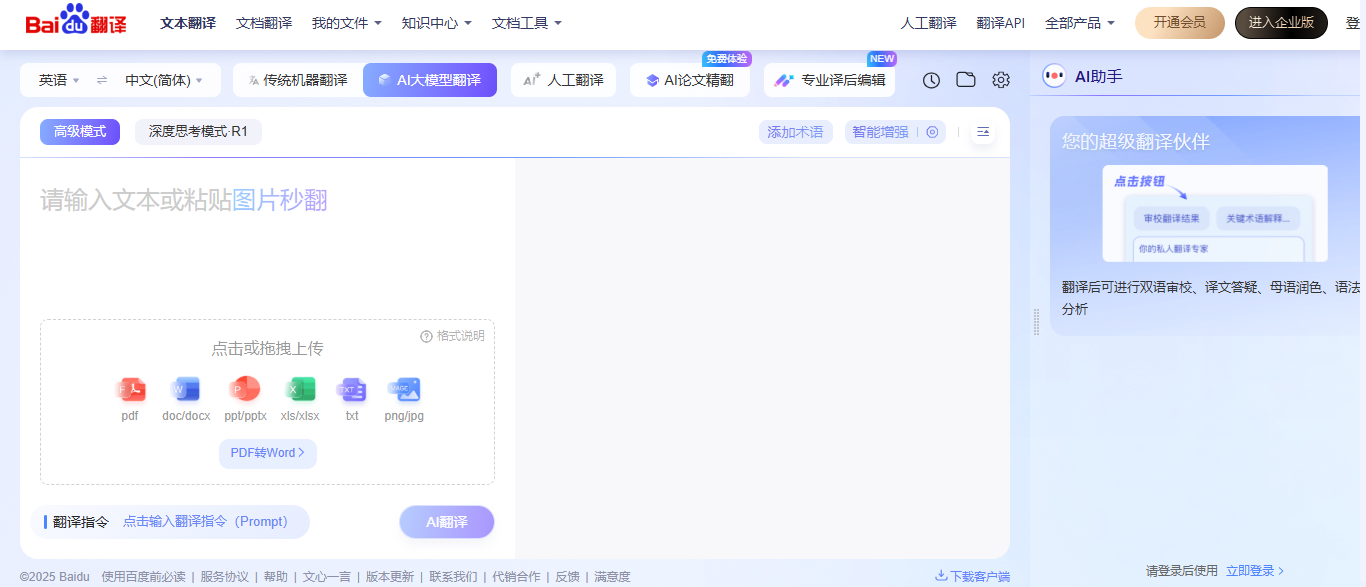
Task: Enable 深度思考模式·R1
Action: pyautogui.click(x=198, y=131)
